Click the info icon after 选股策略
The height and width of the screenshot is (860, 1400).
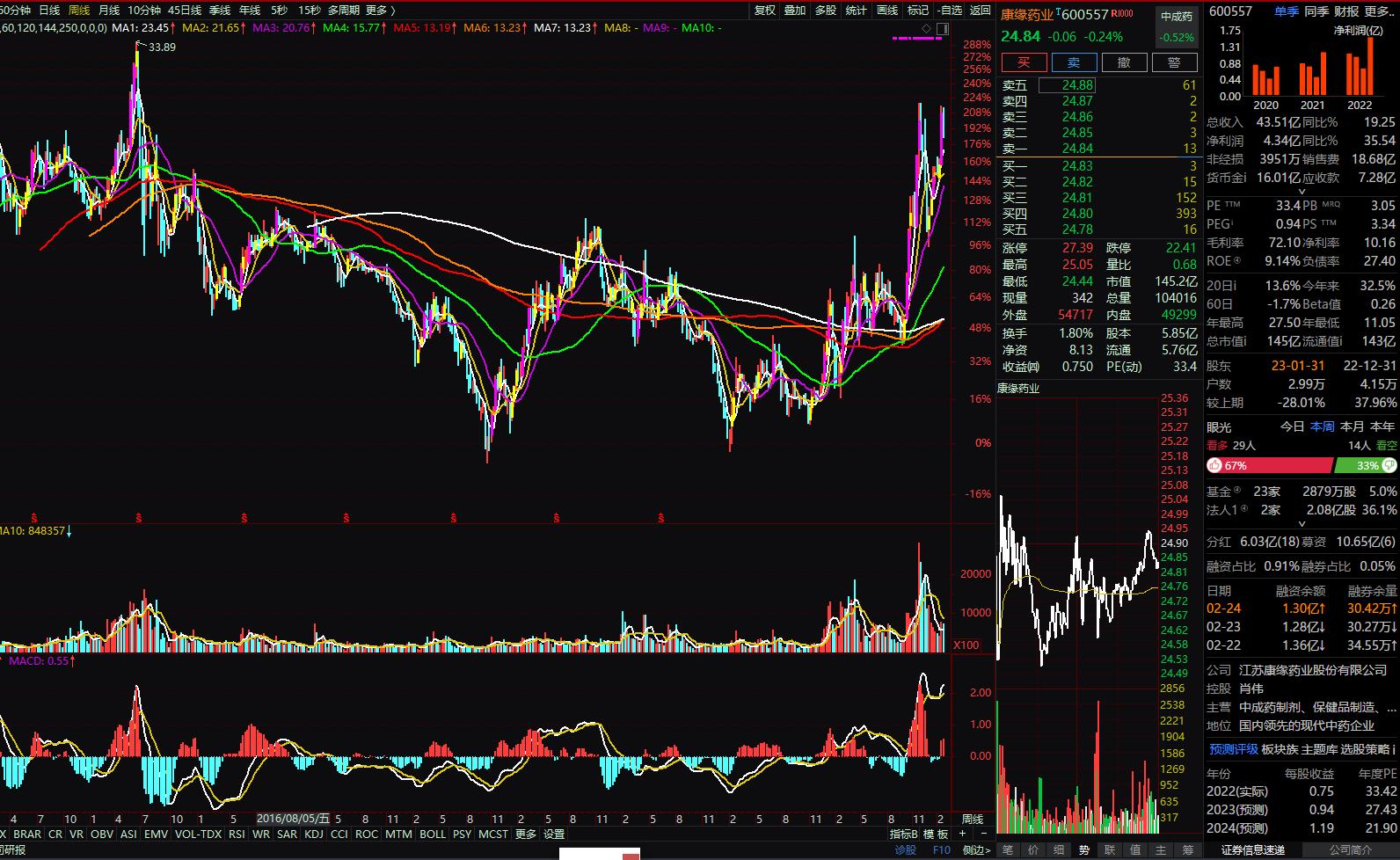[x=1394, y=749]
